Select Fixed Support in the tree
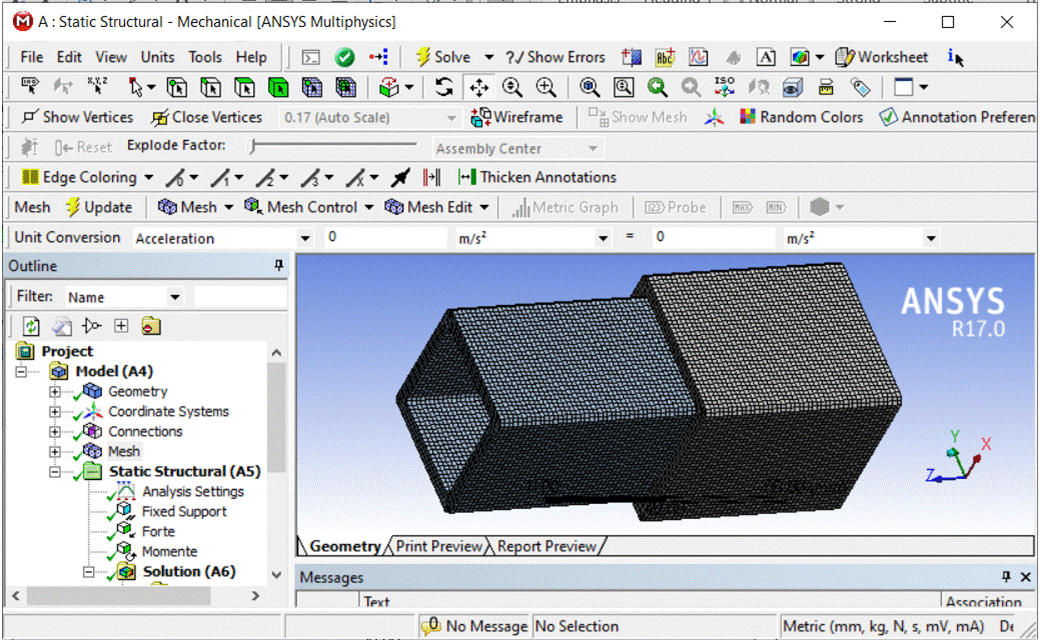This screenshot has height=640, width=1040. [184, 511]
